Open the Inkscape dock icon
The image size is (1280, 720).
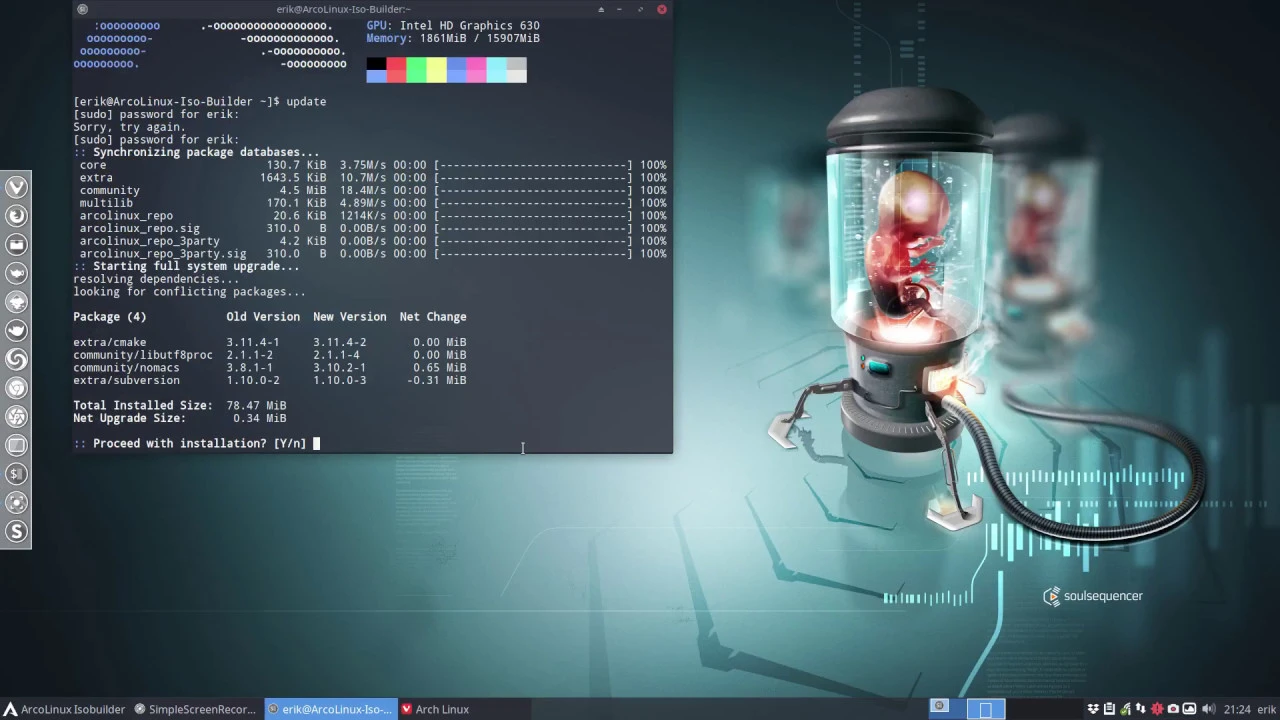click(16, 302)
